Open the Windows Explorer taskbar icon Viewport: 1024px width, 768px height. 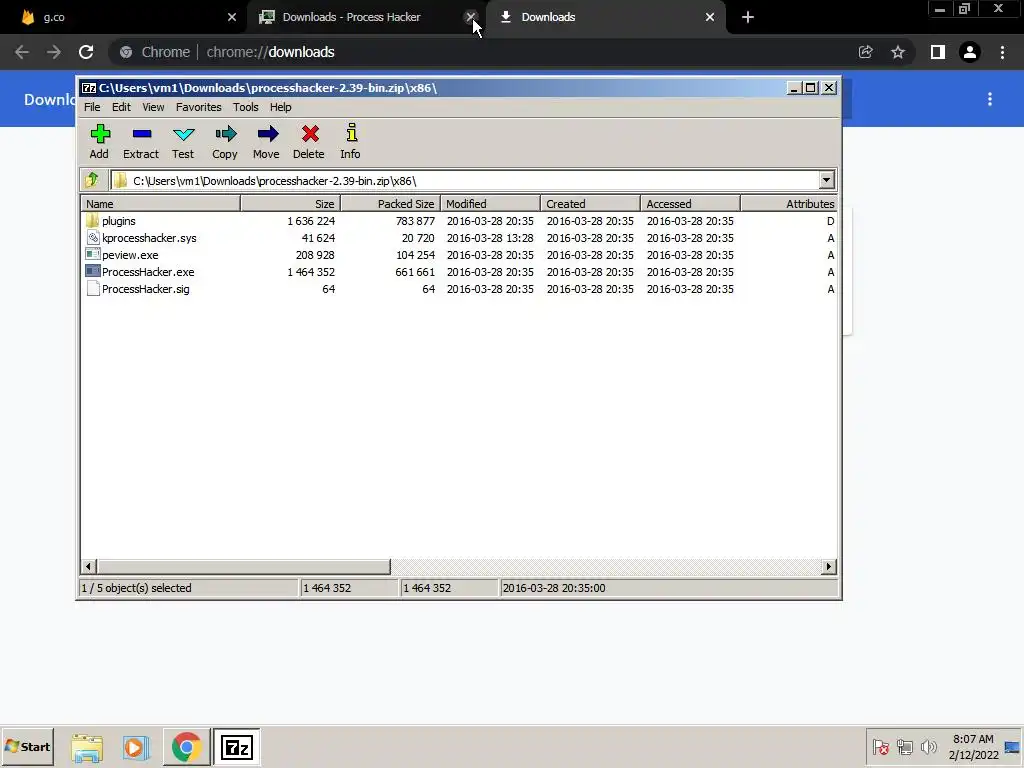(87, 747)
